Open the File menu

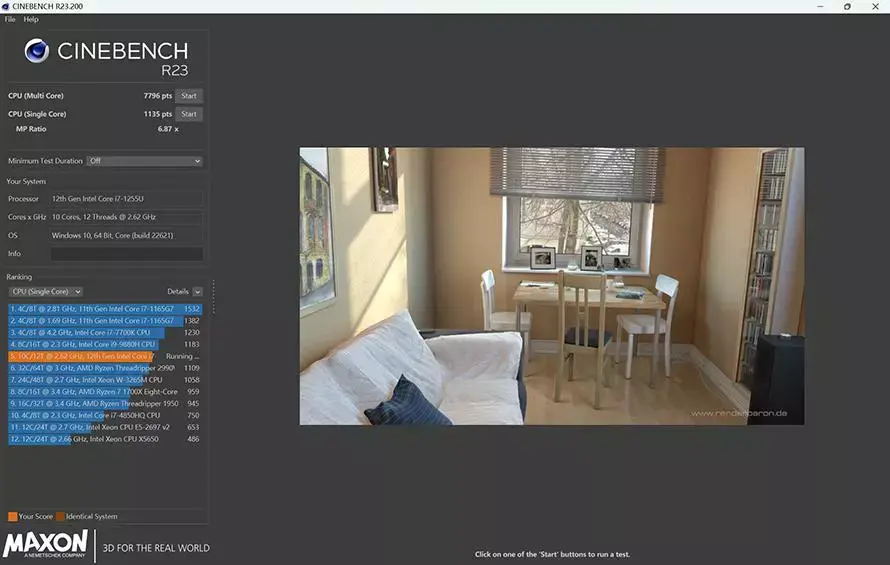(10, 19)
